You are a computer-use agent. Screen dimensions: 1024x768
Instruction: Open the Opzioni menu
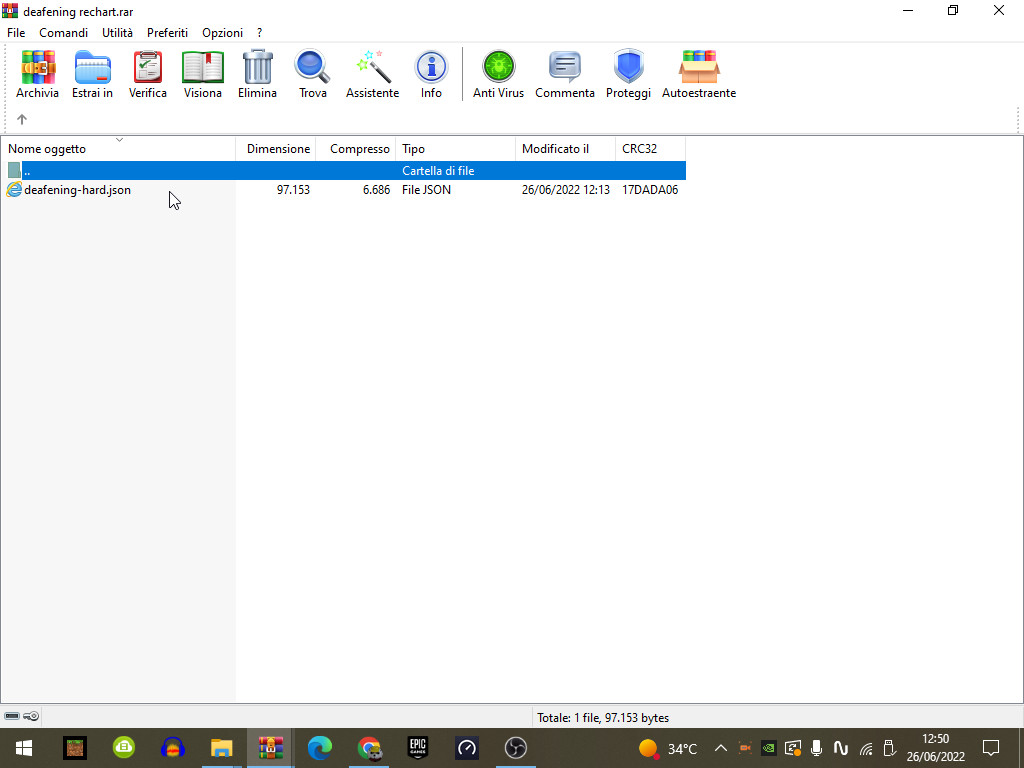222,33
